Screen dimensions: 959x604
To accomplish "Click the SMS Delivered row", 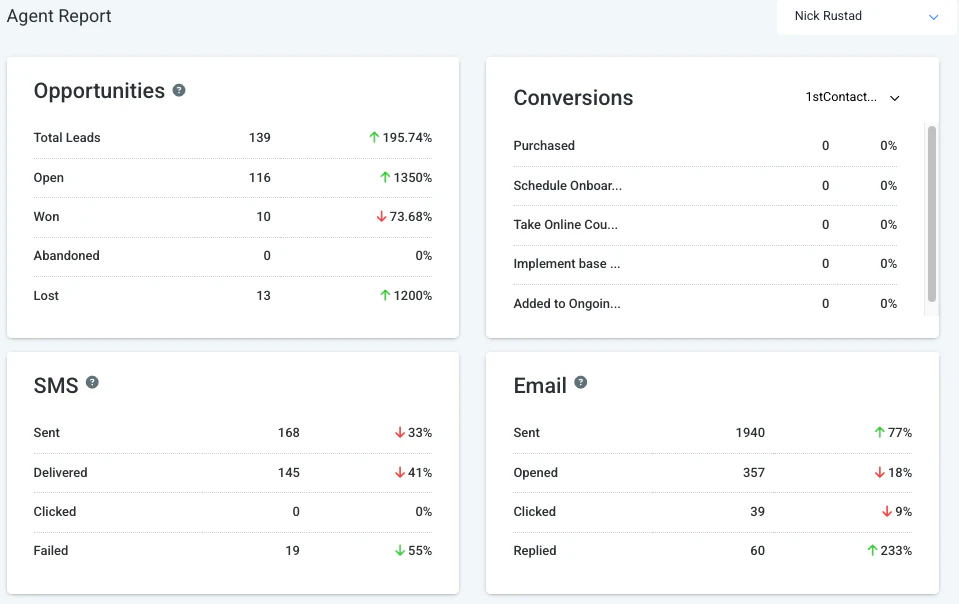I will (x=232, y=473).
